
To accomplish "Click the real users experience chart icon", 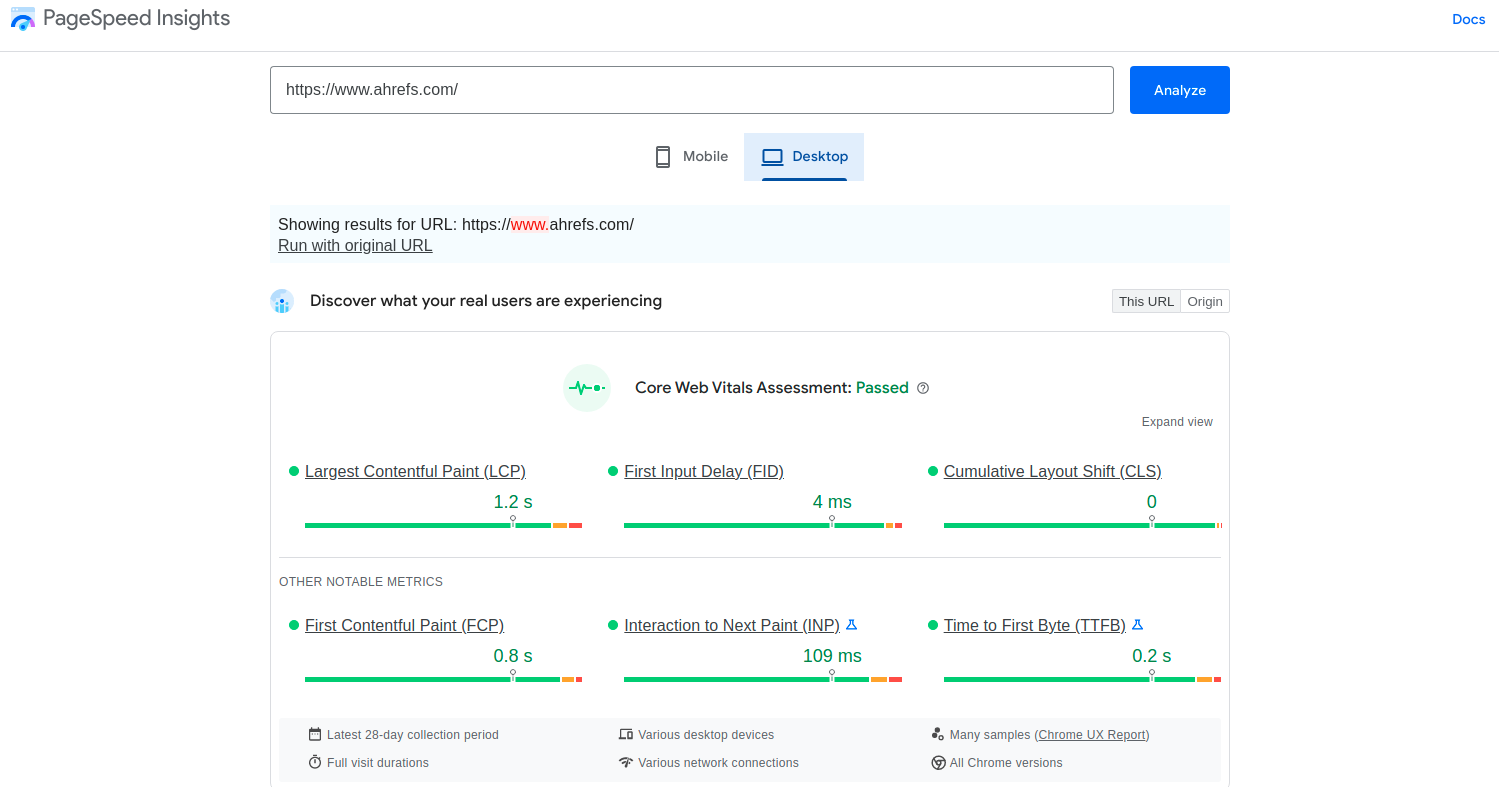I will coord(282,301).
